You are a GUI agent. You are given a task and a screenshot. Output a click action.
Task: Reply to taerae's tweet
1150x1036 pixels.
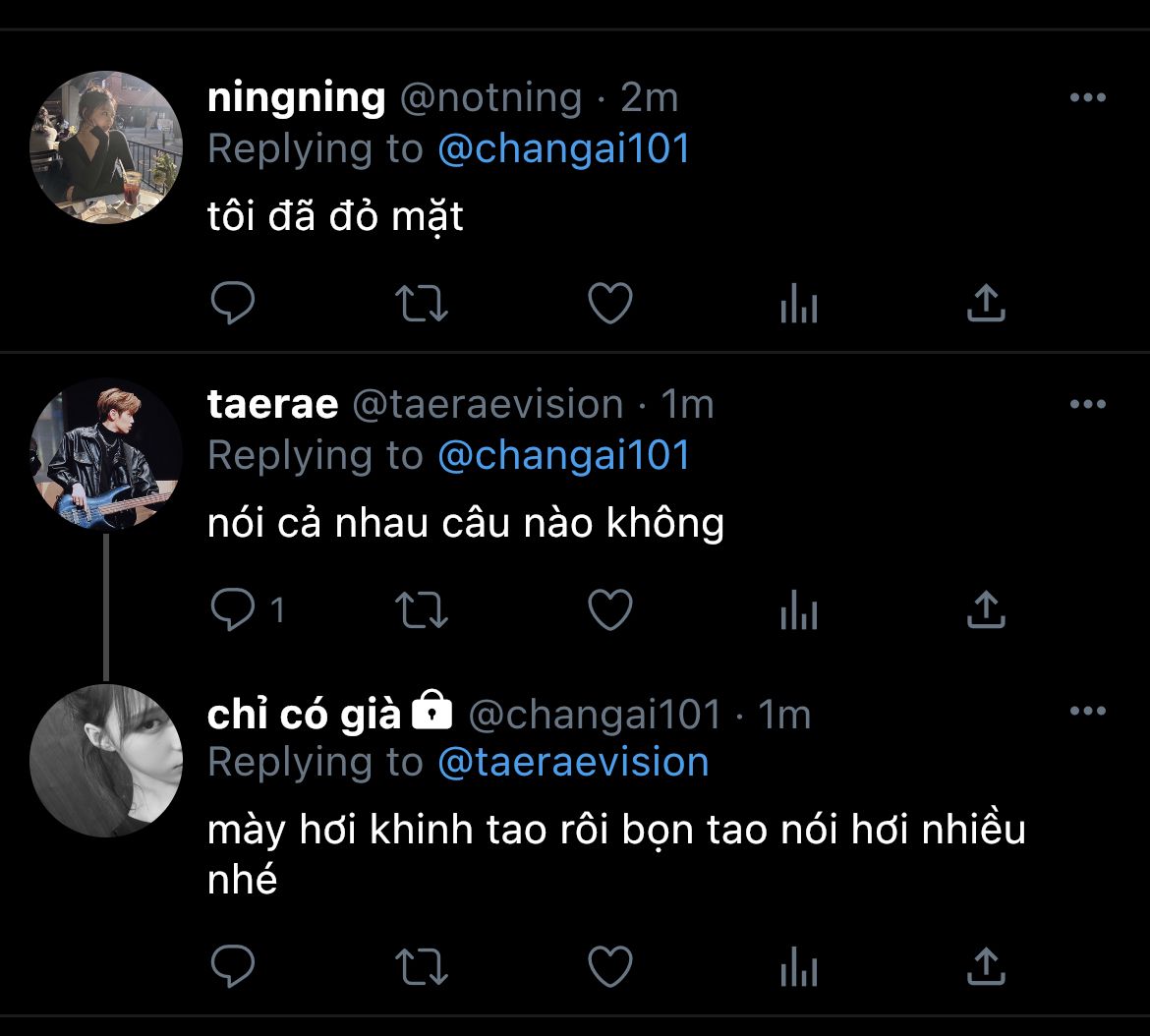click(233, 610)
